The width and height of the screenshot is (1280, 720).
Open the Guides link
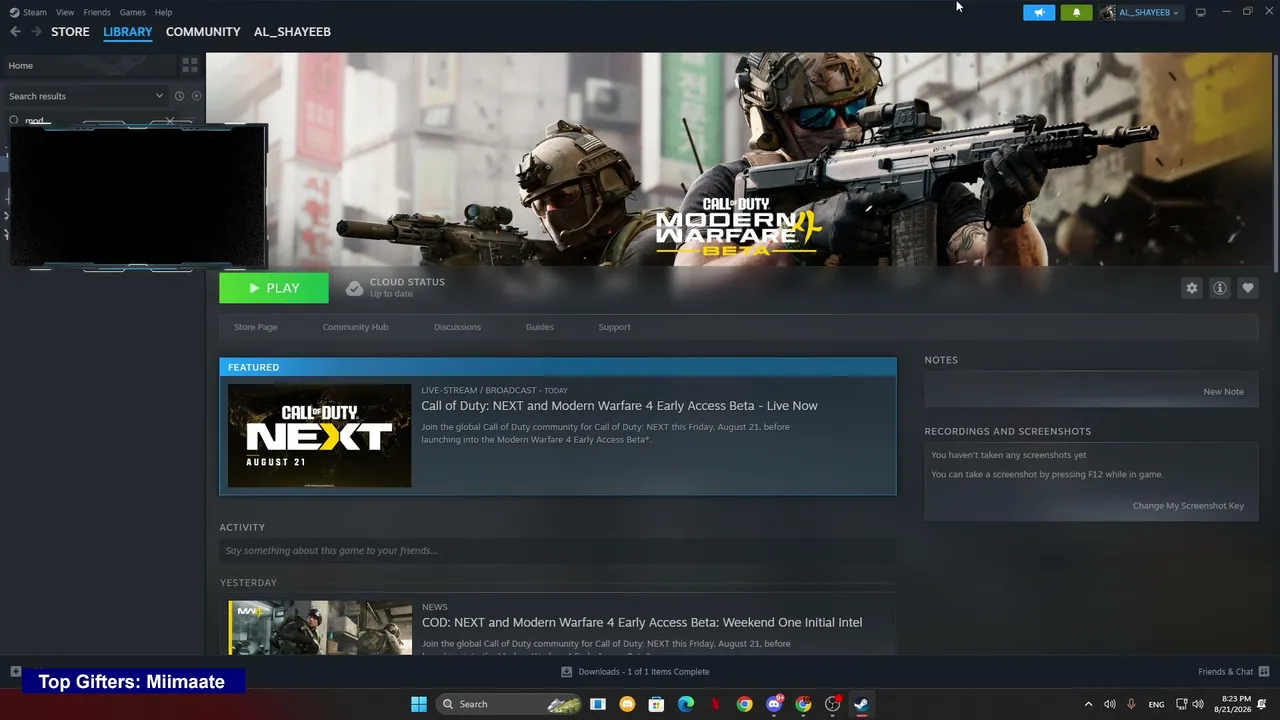pyautogui.click(x=540, y=327)
